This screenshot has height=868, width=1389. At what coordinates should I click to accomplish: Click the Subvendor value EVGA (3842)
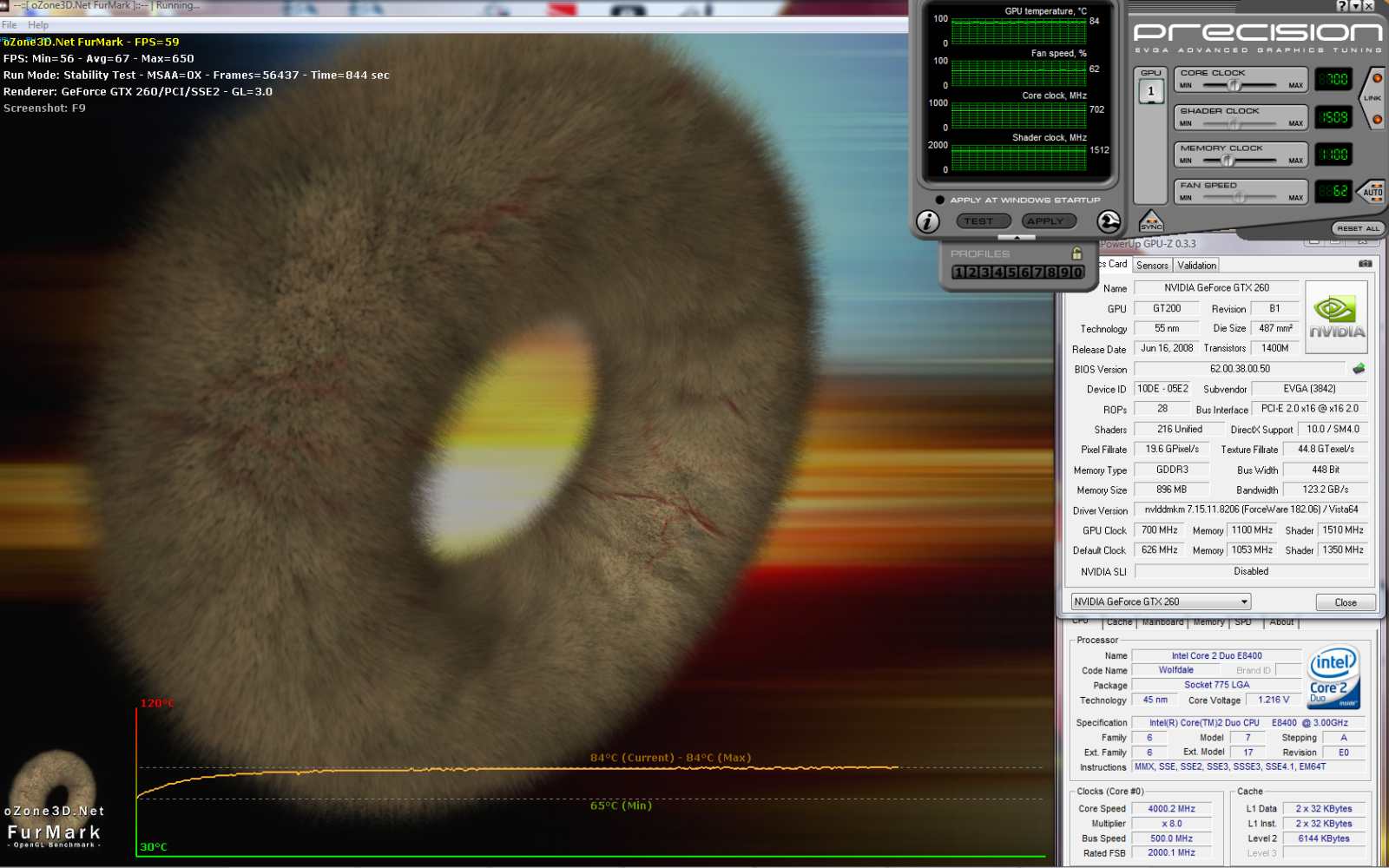click(x=1309, y=389)
